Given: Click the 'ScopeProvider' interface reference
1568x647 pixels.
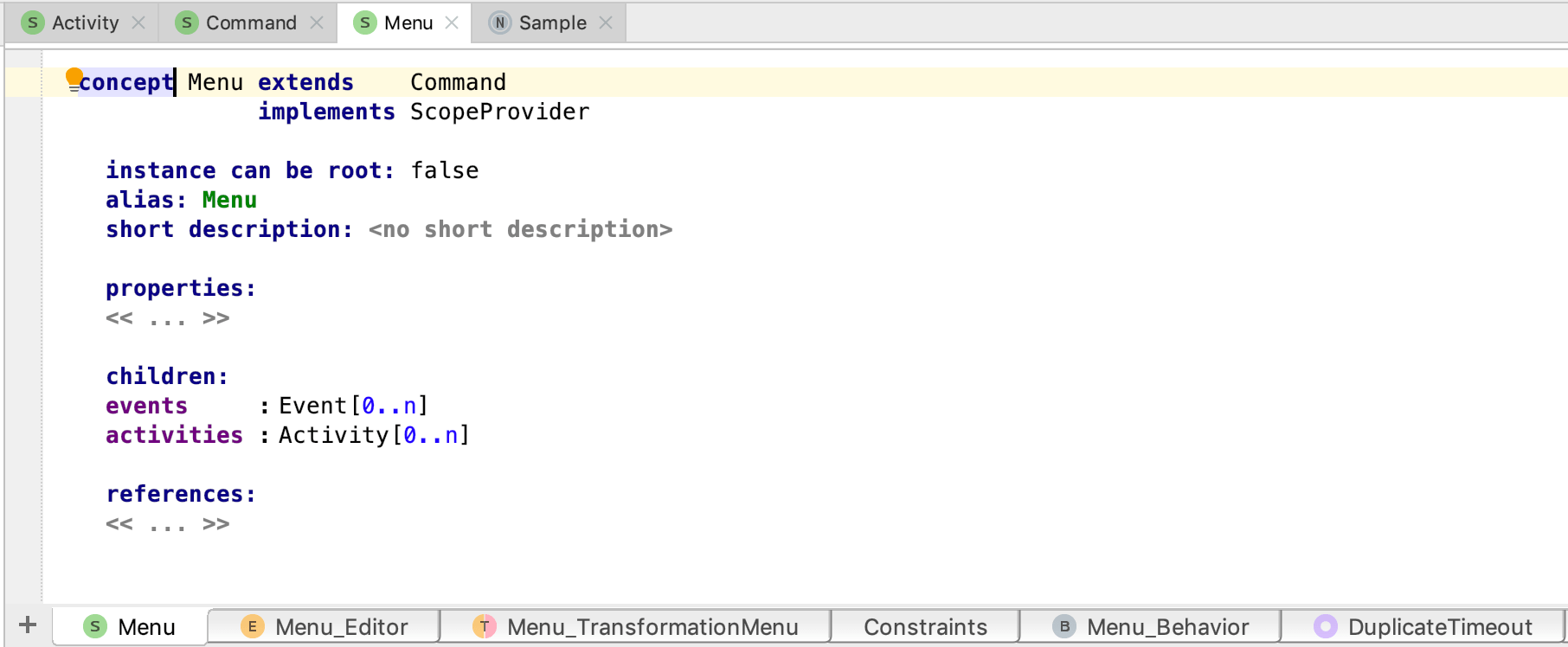Looking at the screenshot, I should pyautogui.click(x=499, y=112).
